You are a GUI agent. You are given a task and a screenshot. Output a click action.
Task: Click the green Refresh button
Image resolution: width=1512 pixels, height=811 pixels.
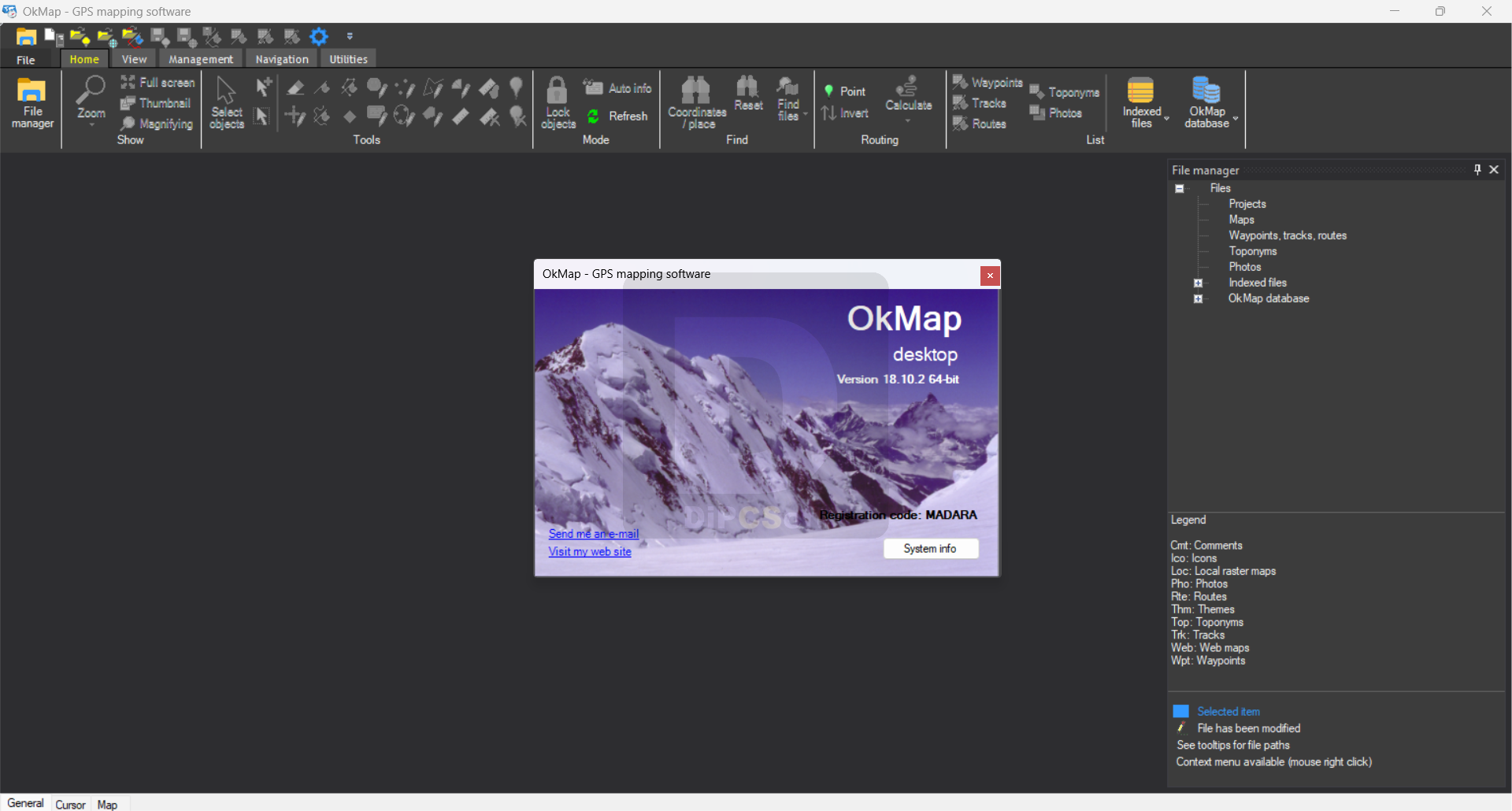pos(617,116)
